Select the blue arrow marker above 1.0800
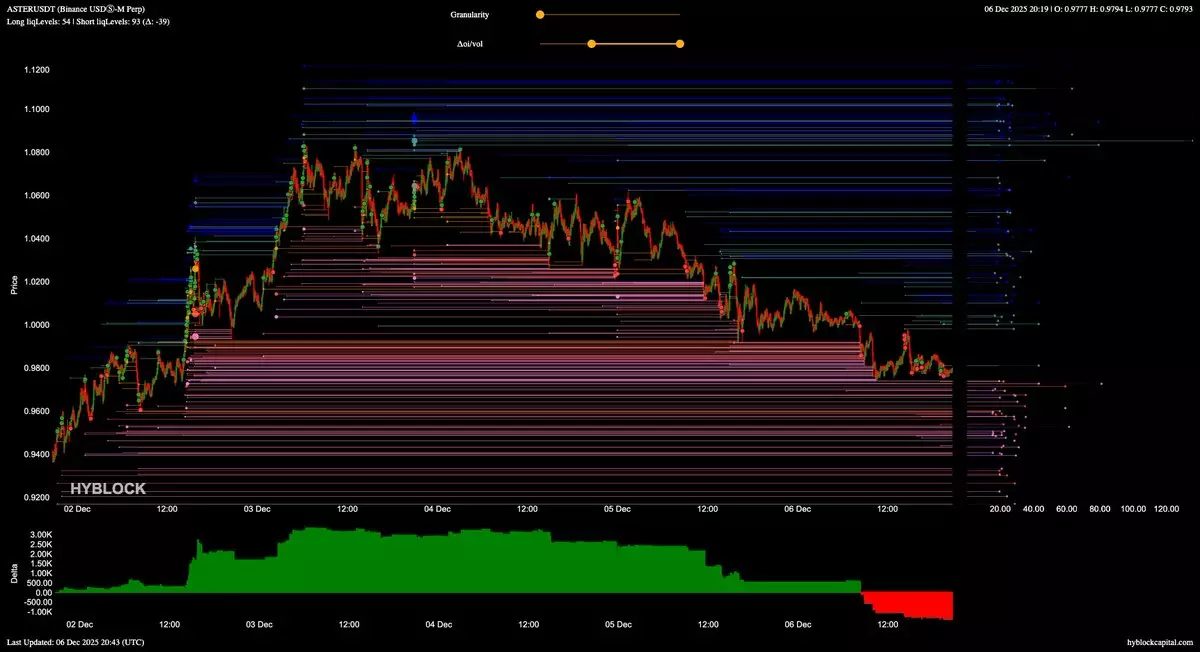 click(x=415, y=120)
